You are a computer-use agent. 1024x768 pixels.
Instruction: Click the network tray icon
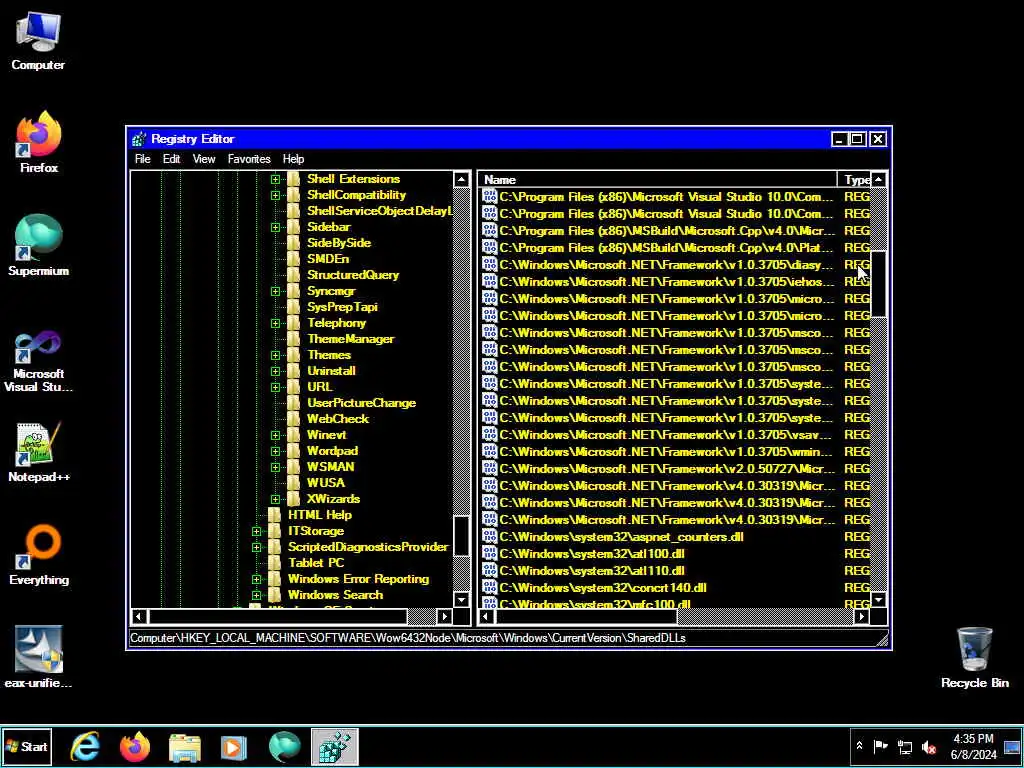pyautogui.click(x=905, y=747)
